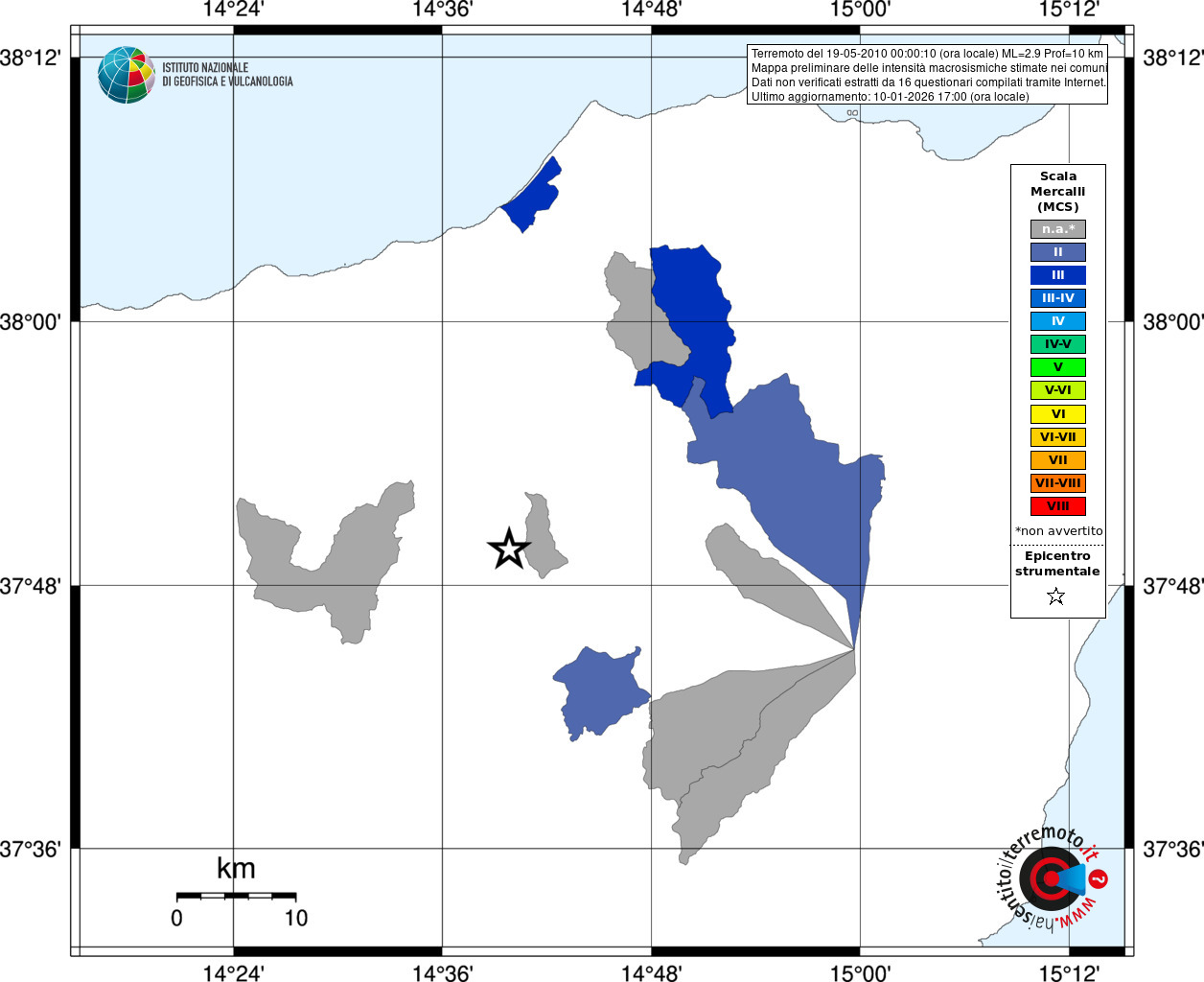Select the n.a.* gray legend swatch
The height and width of the screenshot is (982, 1204).
pos(1058,229)
